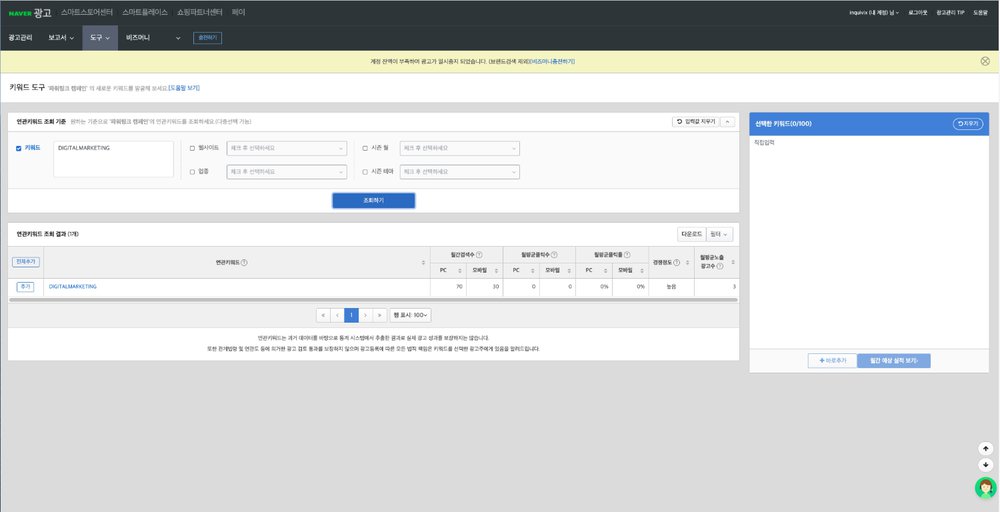Tick the 시즌 월 checkbox

[x=365, y=148]
